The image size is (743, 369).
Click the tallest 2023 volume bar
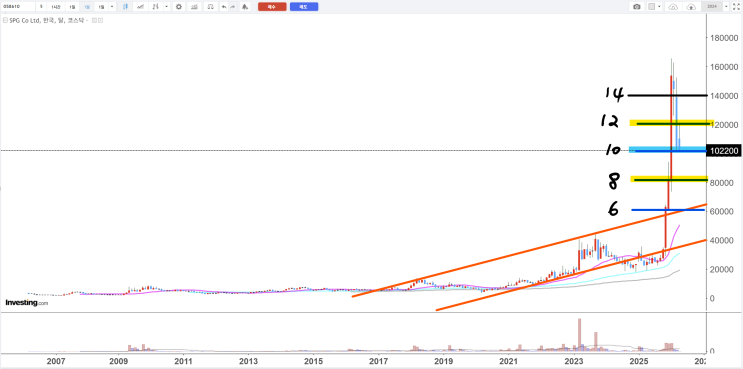pos(580,334)
